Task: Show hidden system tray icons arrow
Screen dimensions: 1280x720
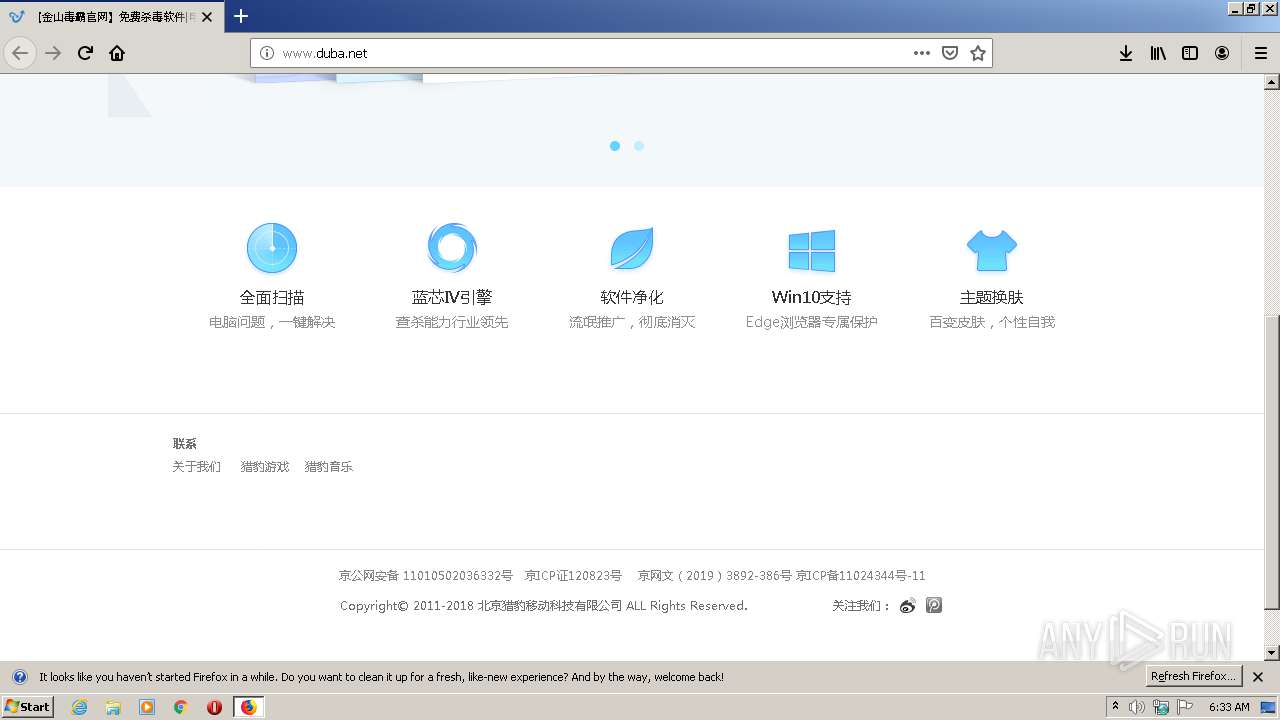Action: 1115,706
